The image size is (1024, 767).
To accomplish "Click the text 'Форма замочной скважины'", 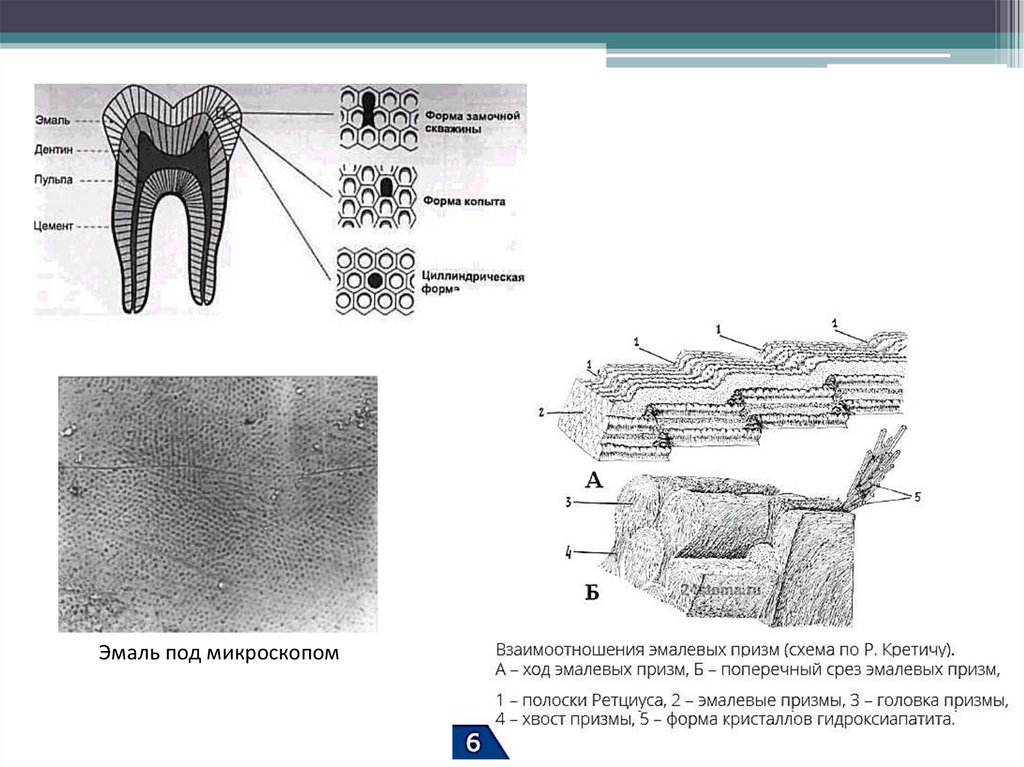I will (x=472, y=122).
